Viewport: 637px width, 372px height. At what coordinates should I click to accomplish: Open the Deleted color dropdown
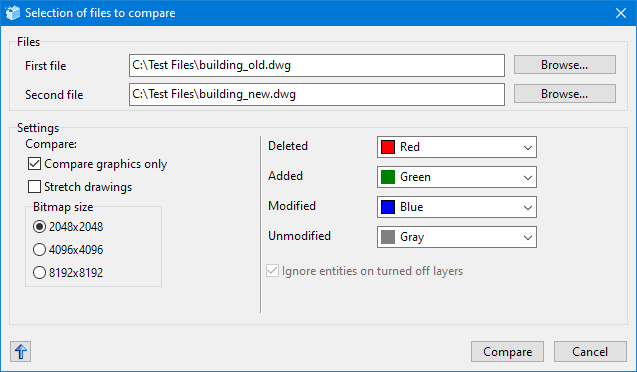[x=457, y=147]
